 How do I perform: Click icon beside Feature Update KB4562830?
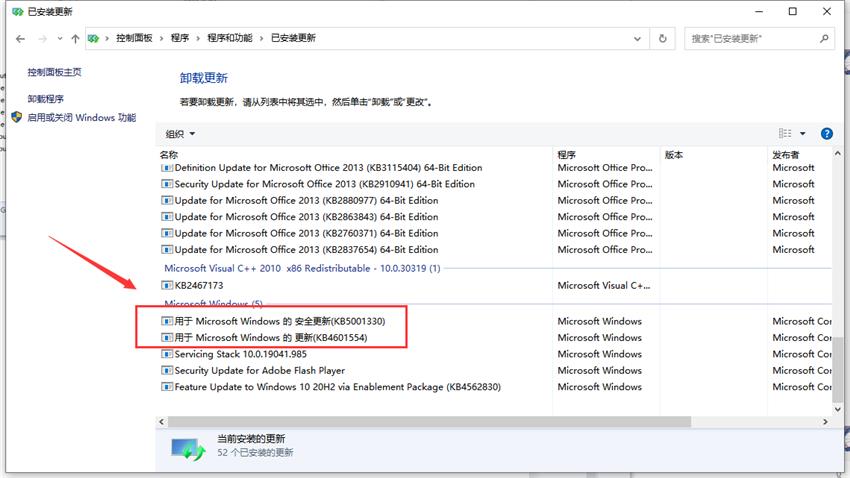pyautogui.click(x=167, y=387)
